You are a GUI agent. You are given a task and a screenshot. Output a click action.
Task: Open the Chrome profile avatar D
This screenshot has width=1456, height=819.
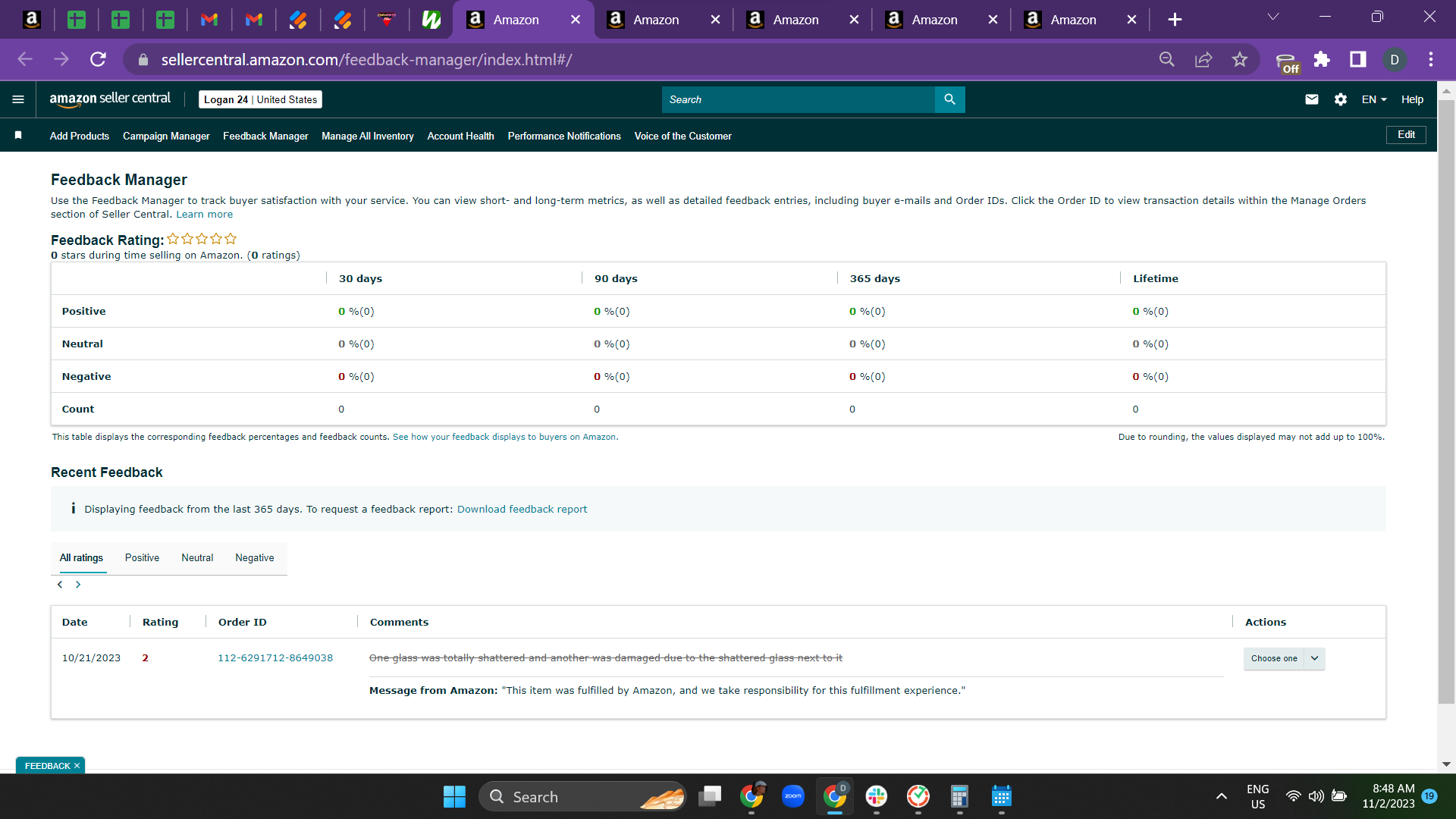[1395, 60]
